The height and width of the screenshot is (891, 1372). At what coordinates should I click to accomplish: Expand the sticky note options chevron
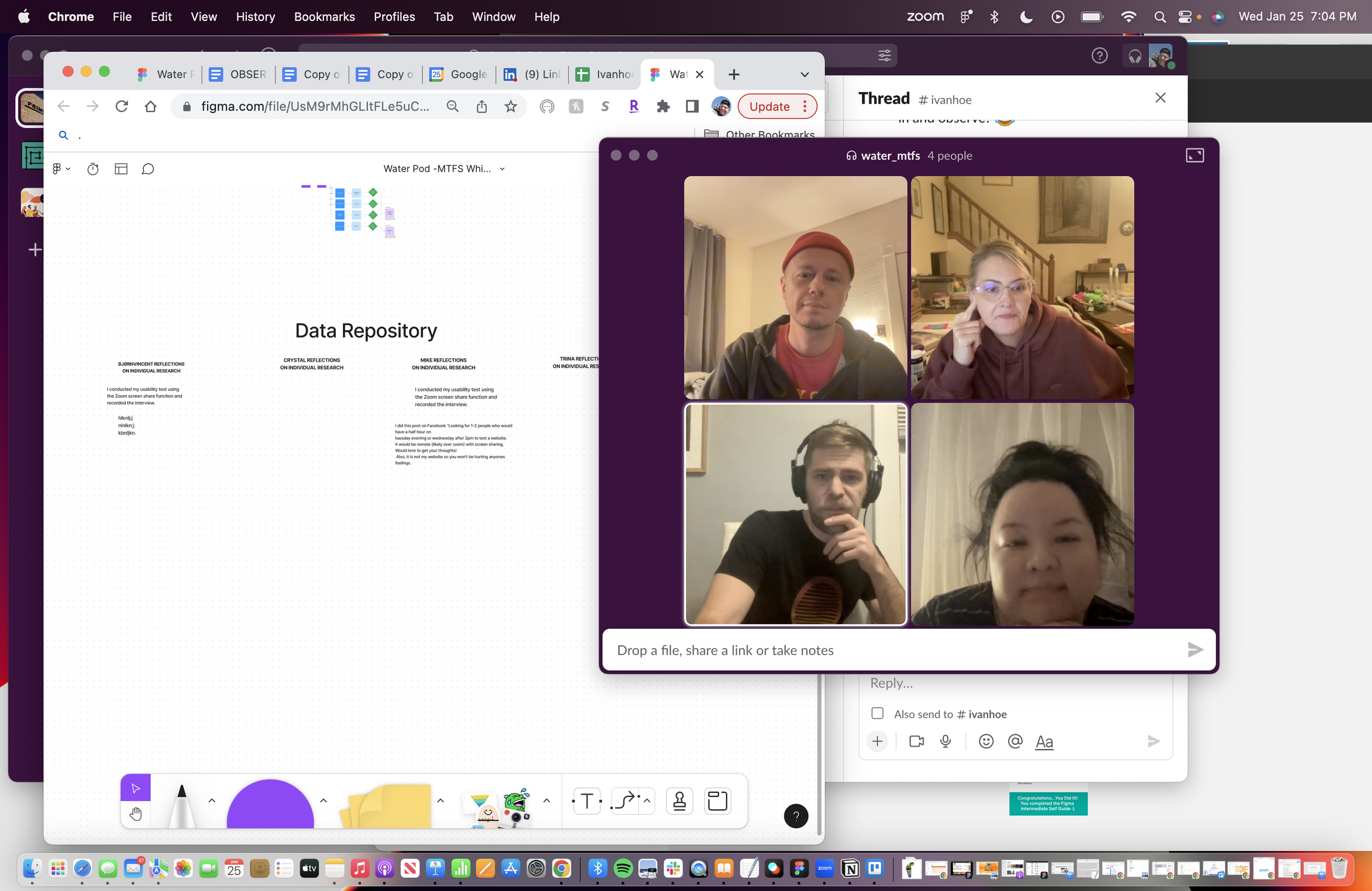(441, 800)
